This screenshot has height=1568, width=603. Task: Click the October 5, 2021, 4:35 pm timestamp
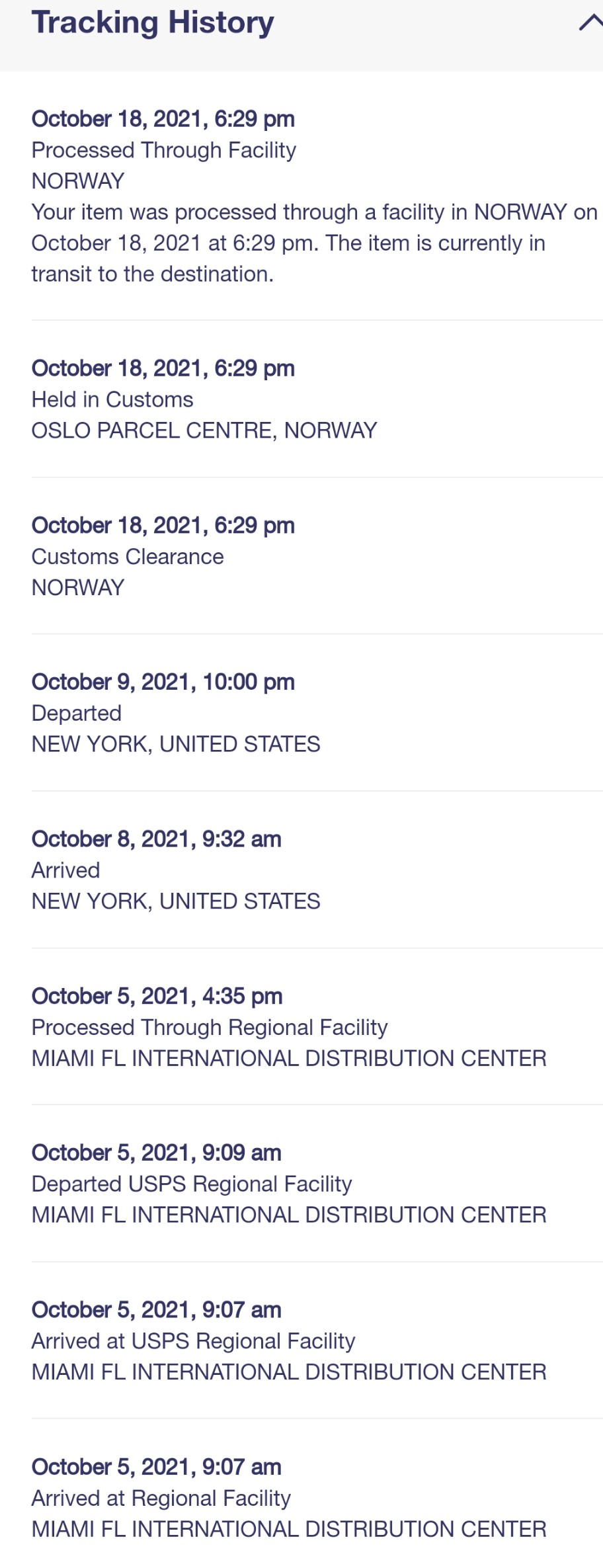pyautogui.click(x=157, y=996)
